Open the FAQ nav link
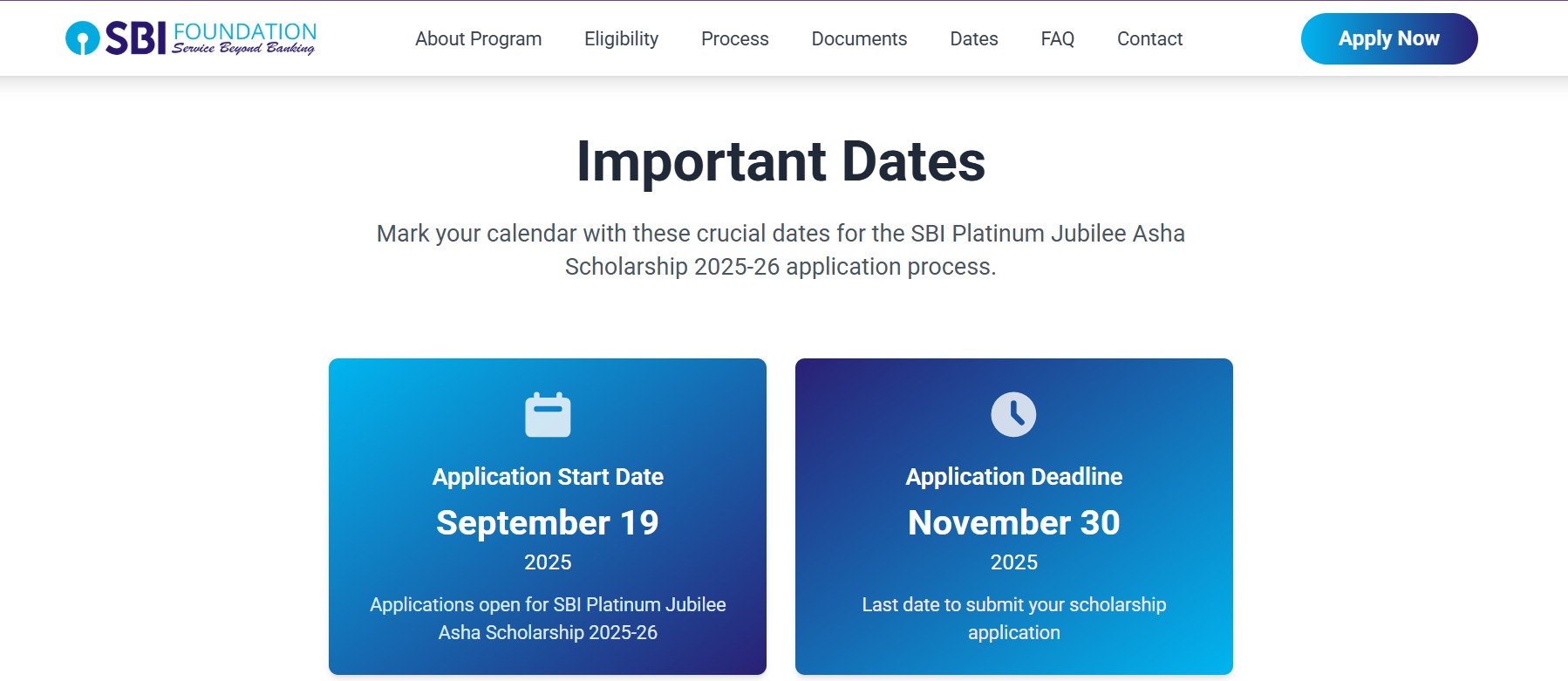The image size is (1568, 681). (1057, 39)
